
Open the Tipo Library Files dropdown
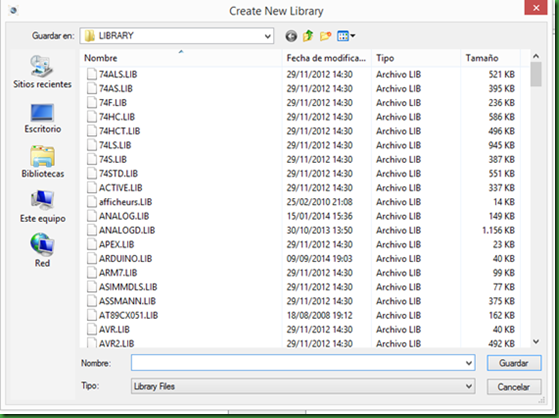click(469, 386)
